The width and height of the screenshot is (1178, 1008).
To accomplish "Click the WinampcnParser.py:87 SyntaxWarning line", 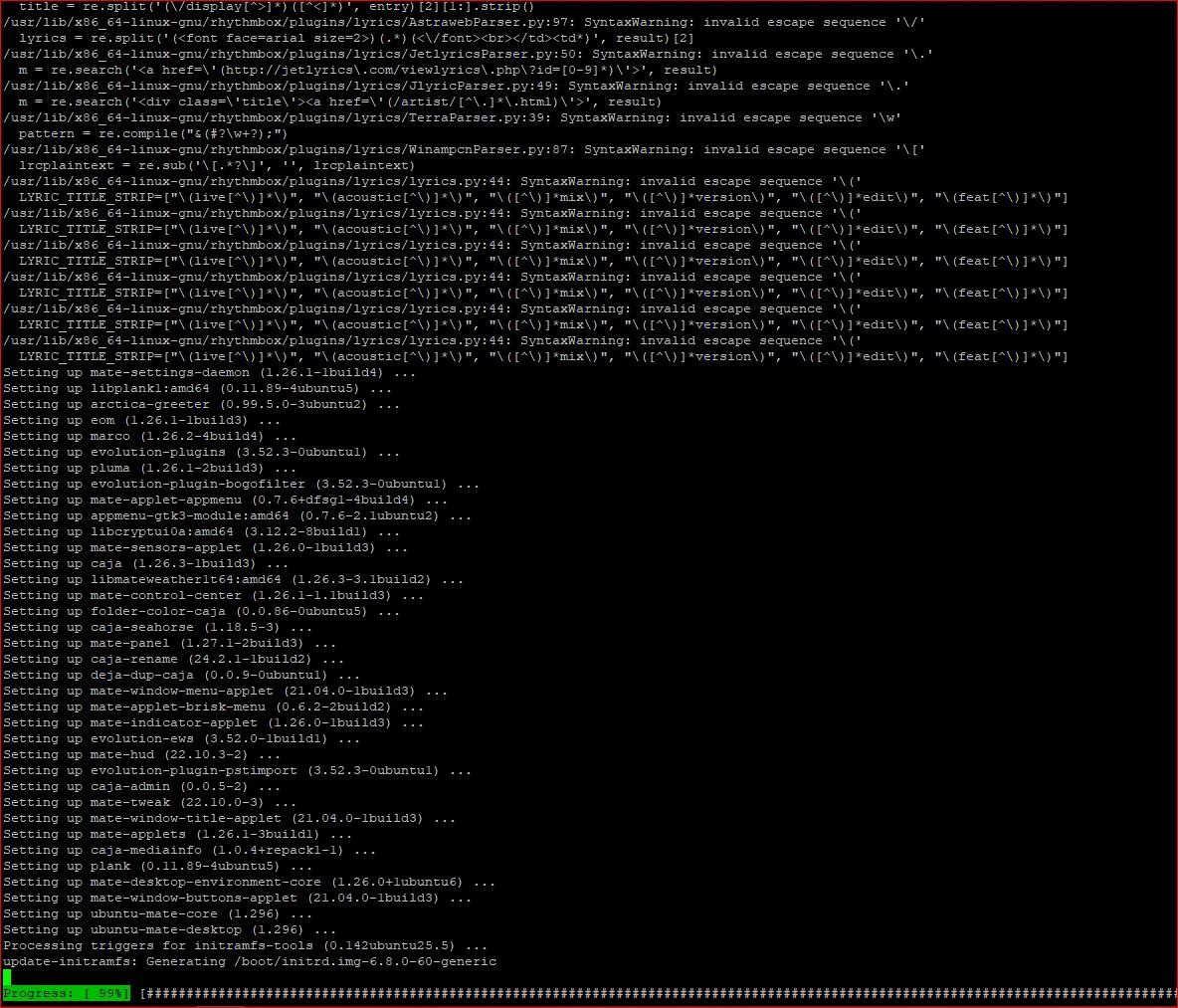I will (x=465, y=149).
